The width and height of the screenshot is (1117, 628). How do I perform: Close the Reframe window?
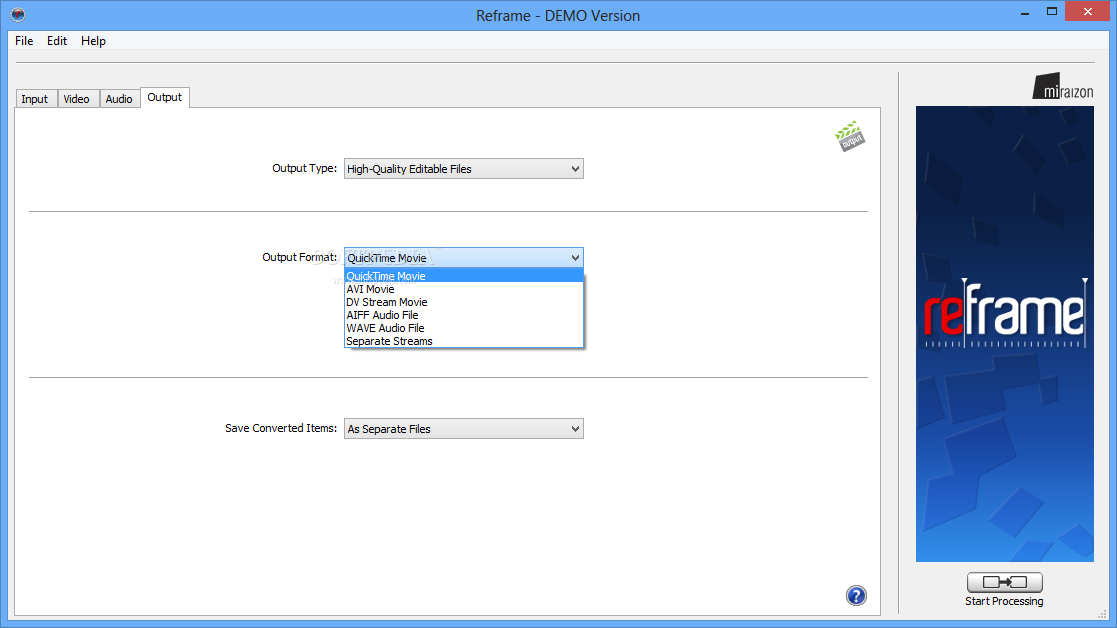coord(1088,11)
